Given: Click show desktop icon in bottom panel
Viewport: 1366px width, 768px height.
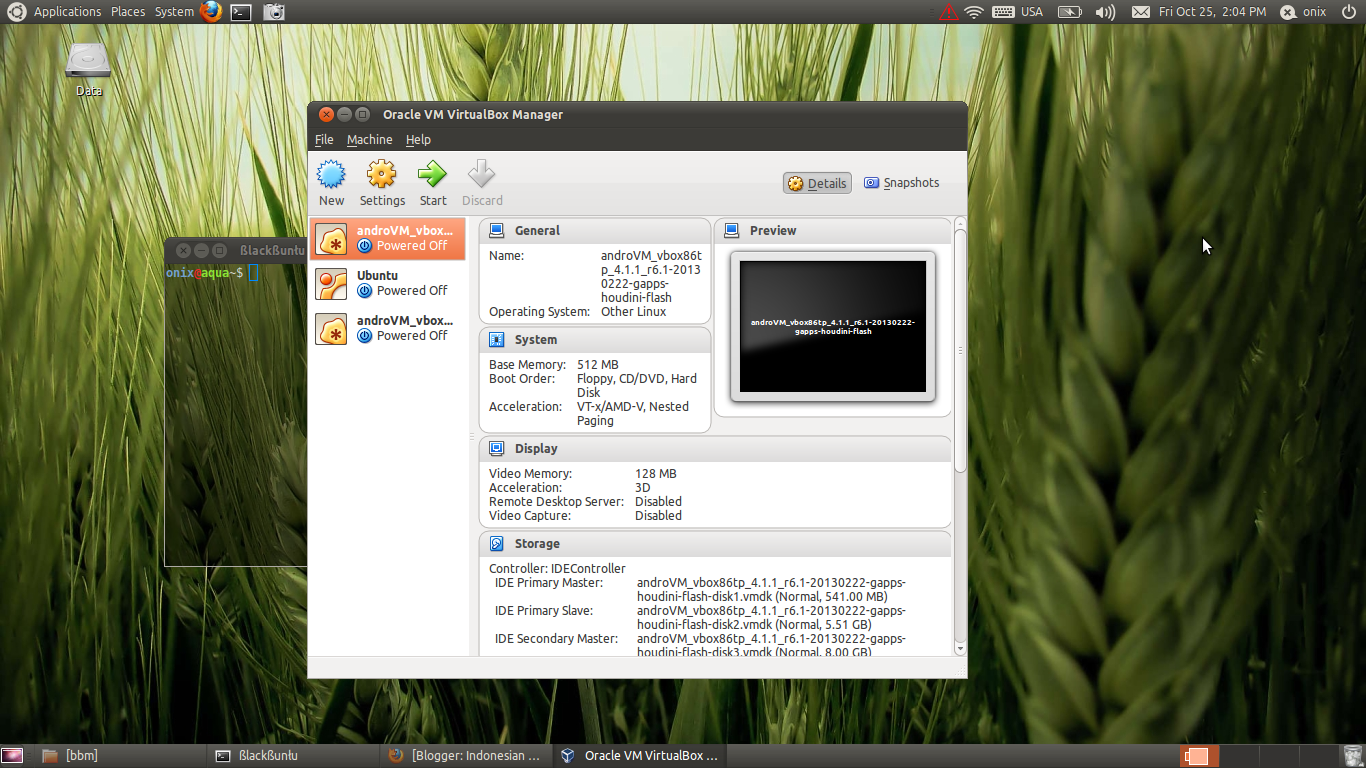Looking at the screenshot, I should point(12,756).
